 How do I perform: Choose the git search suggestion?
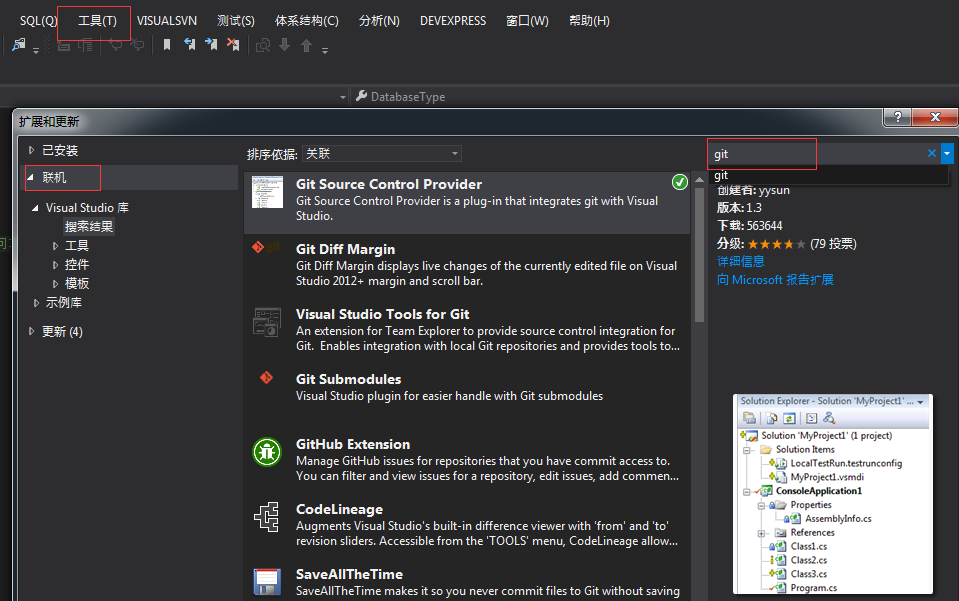pyautogui.click(x=828, y=175)
